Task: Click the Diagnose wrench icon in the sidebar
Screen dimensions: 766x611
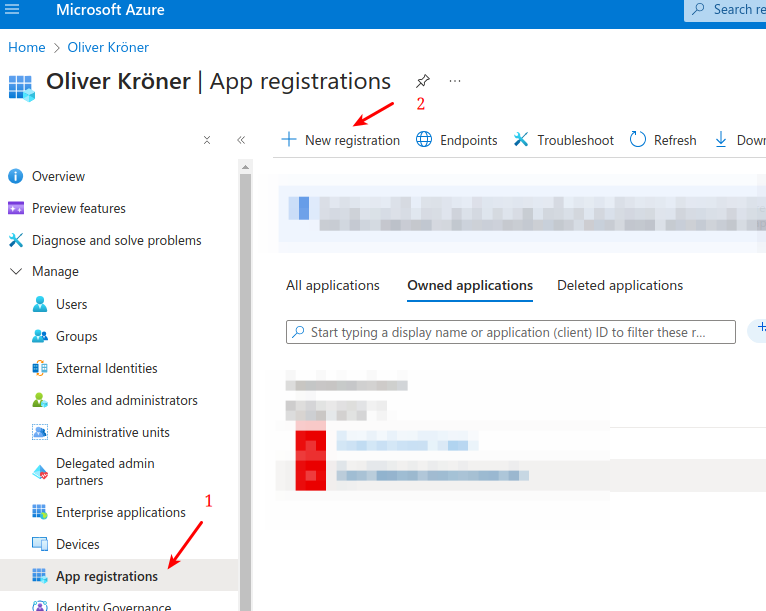Action: tap(16, 240)
